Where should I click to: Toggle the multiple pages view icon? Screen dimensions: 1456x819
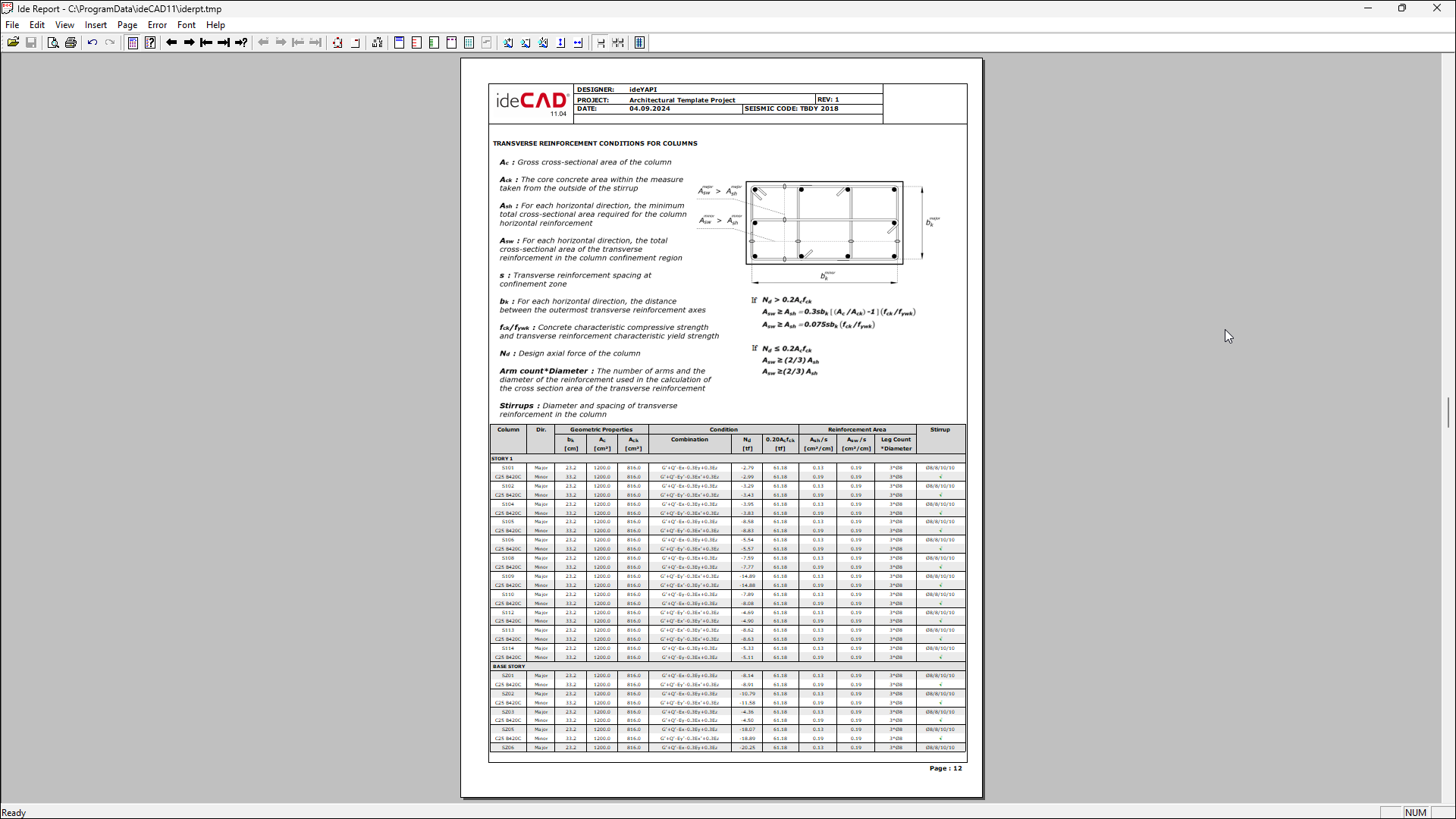[x=618, y=42]
